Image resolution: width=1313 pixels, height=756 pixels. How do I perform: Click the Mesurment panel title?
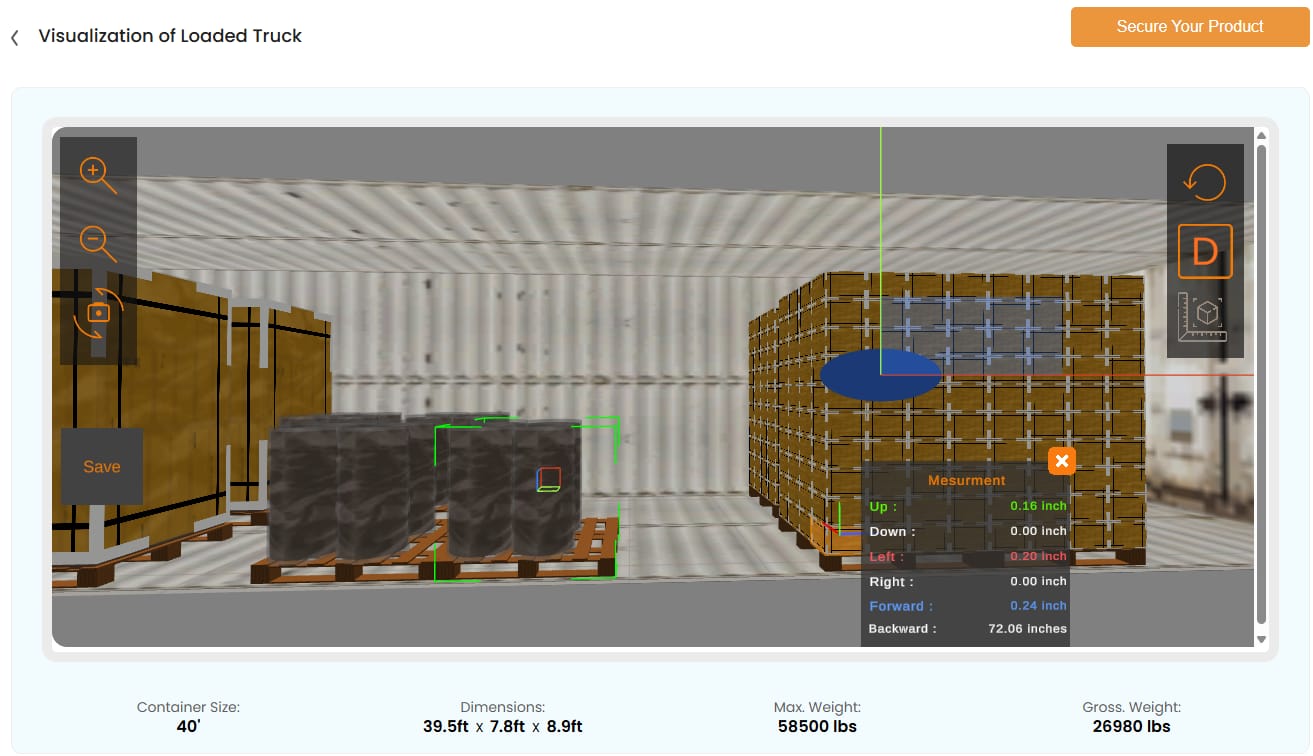click(x=966, y=480)
